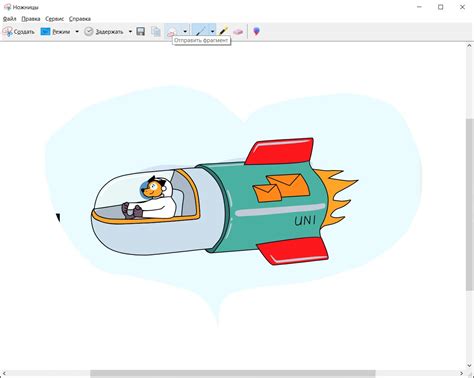This screenshot has height=378, width=474.
Task: Click the horizontal scrollbar thumb
Action: pos(233,374)
